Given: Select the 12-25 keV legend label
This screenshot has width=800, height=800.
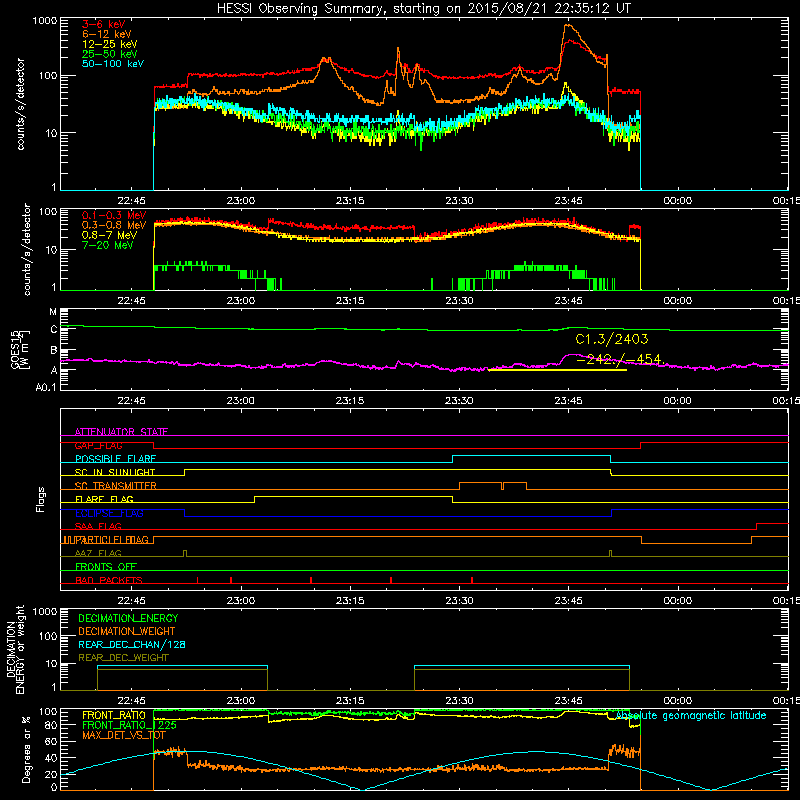Looking at the screenshot, I should pos(110,44).
